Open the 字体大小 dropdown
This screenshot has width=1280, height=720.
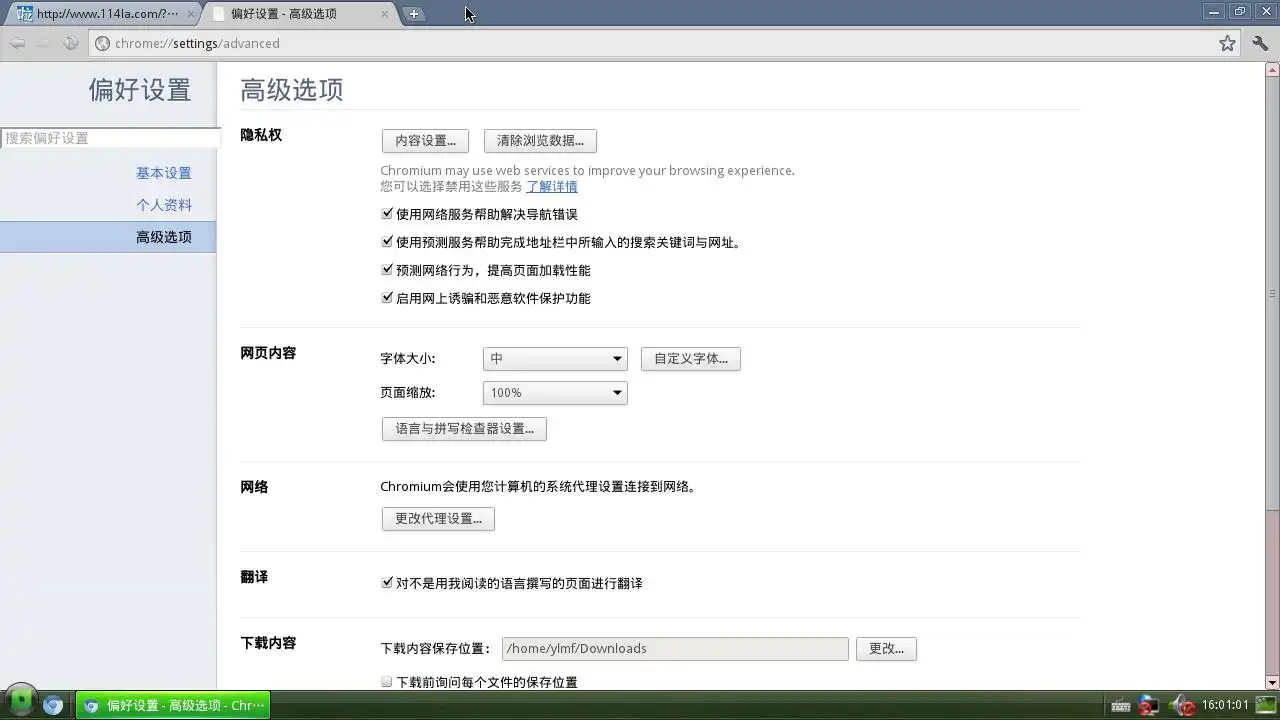pyautogui.click(x=555, y=359)
